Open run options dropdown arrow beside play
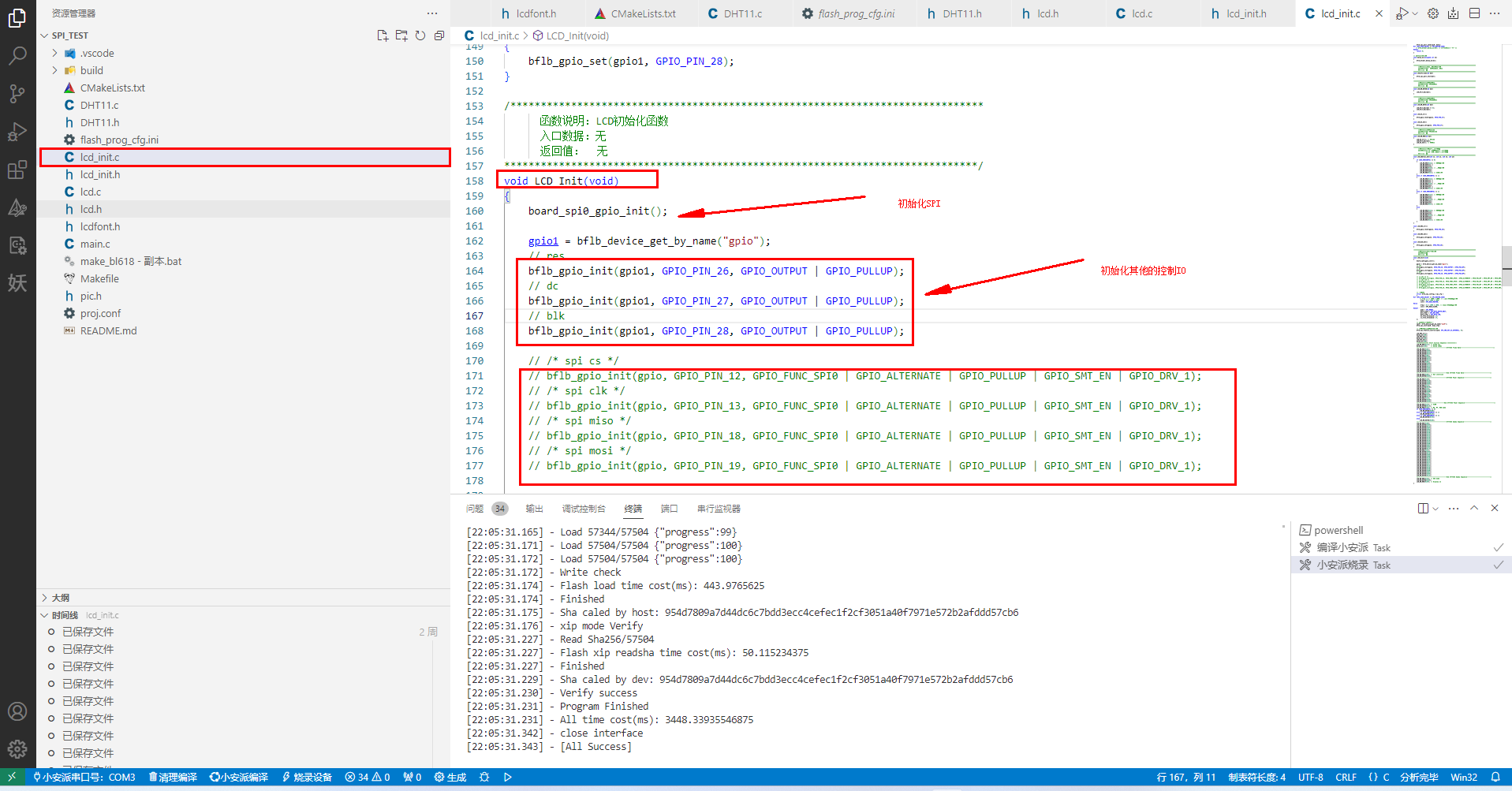The width and height of the screenshot is (1512, 791). 1415,13
